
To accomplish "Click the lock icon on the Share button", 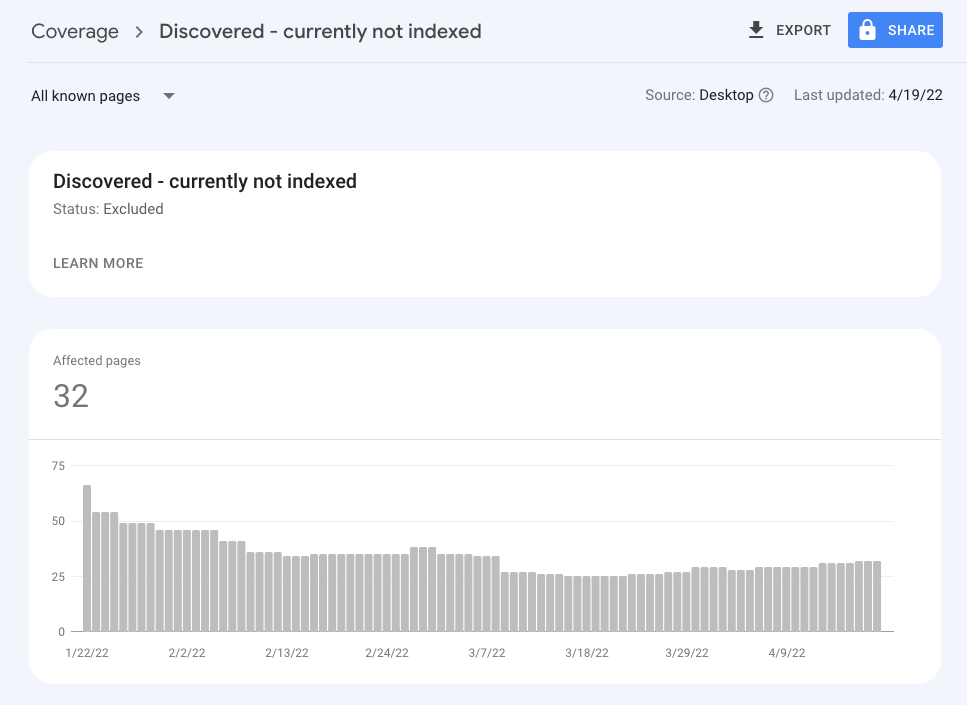I will tap(866, 30).
